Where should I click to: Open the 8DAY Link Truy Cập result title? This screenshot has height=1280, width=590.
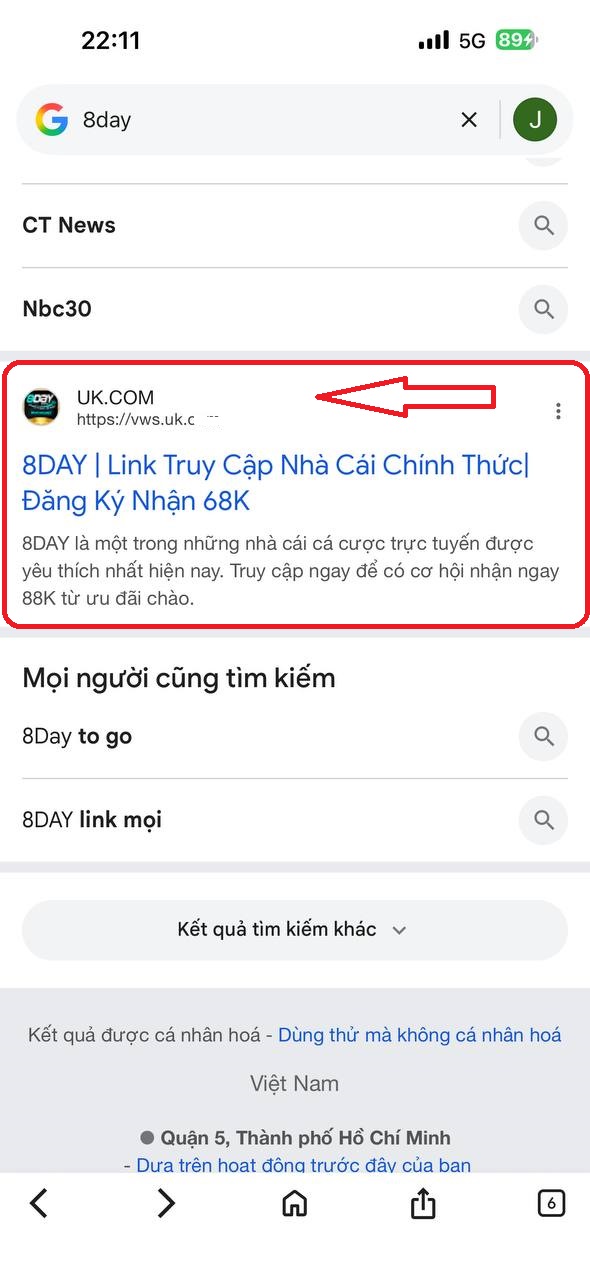[276, 482]
